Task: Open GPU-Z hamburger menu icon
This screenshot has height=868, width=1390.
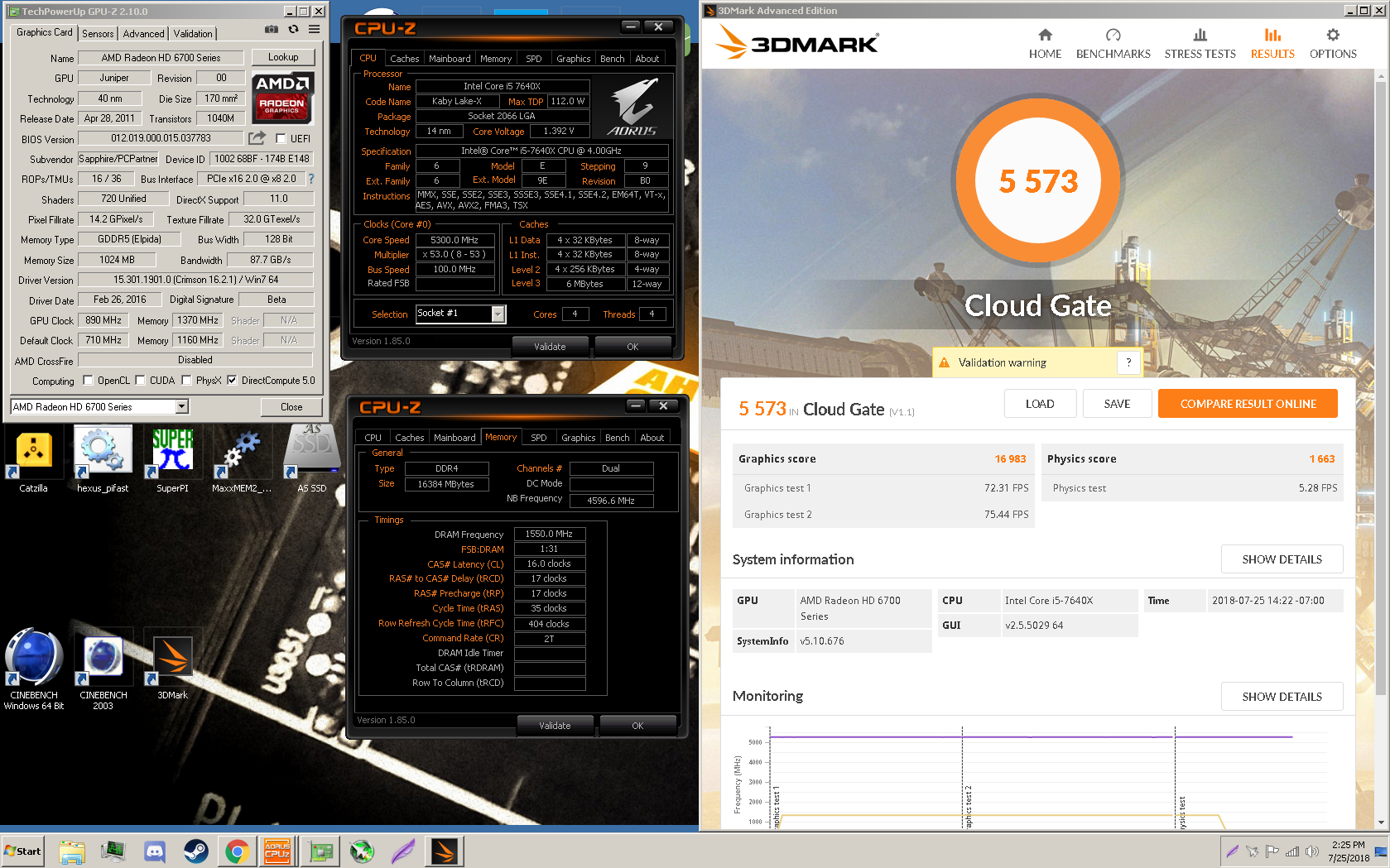Action: [x=315, y=30]
